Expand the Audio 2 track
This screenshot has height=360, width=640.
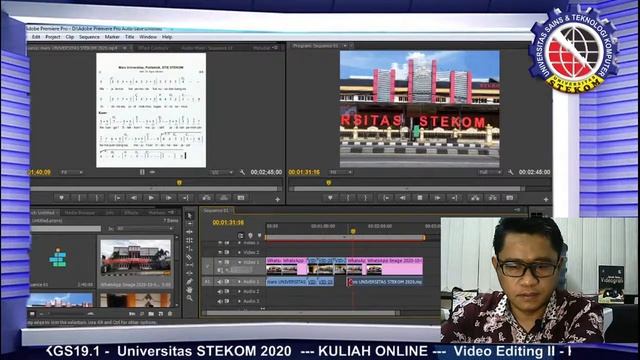click(x=240, y=291)
